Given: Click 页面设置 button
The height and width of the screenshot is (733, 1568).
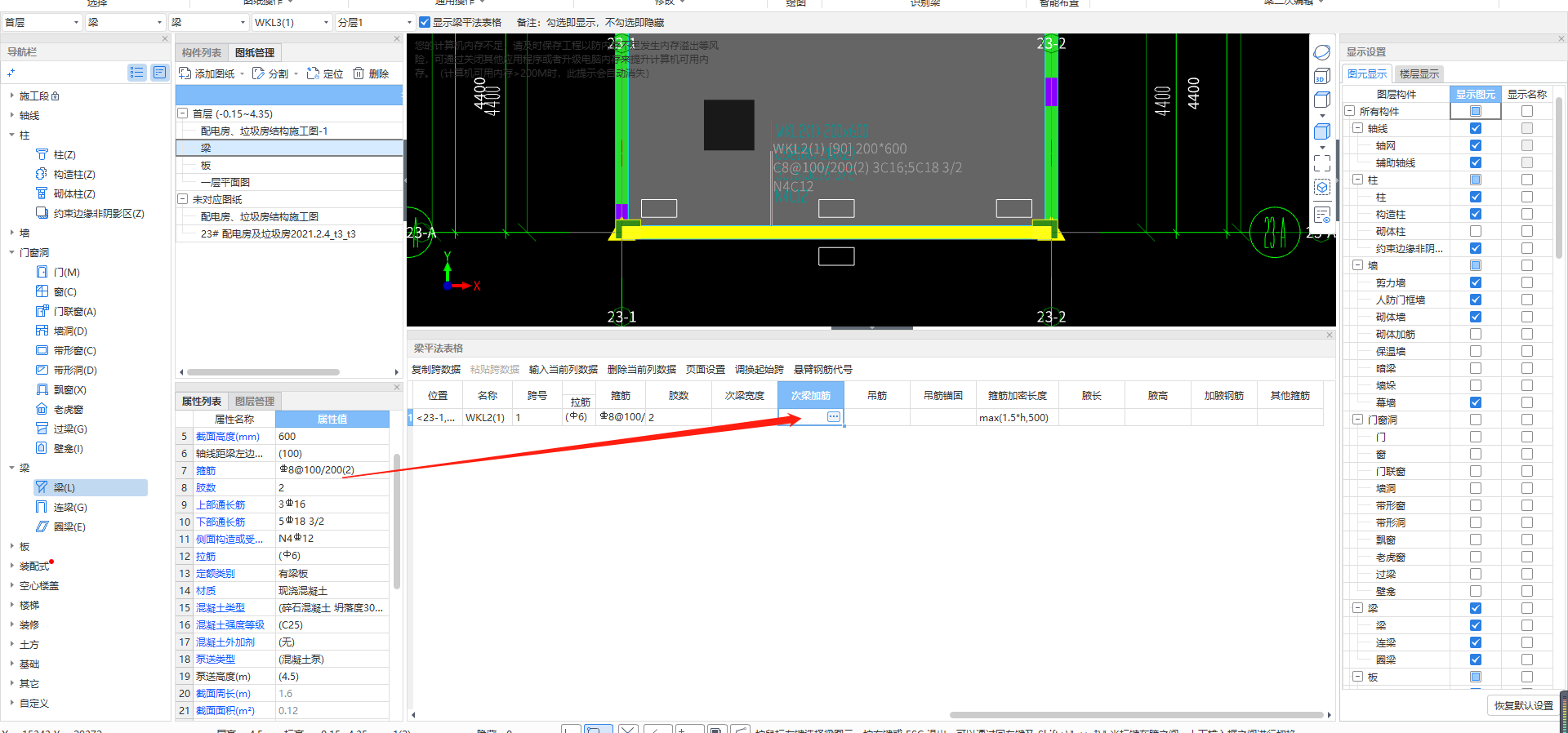Looking at the screenshot, I should click(706, 369).
